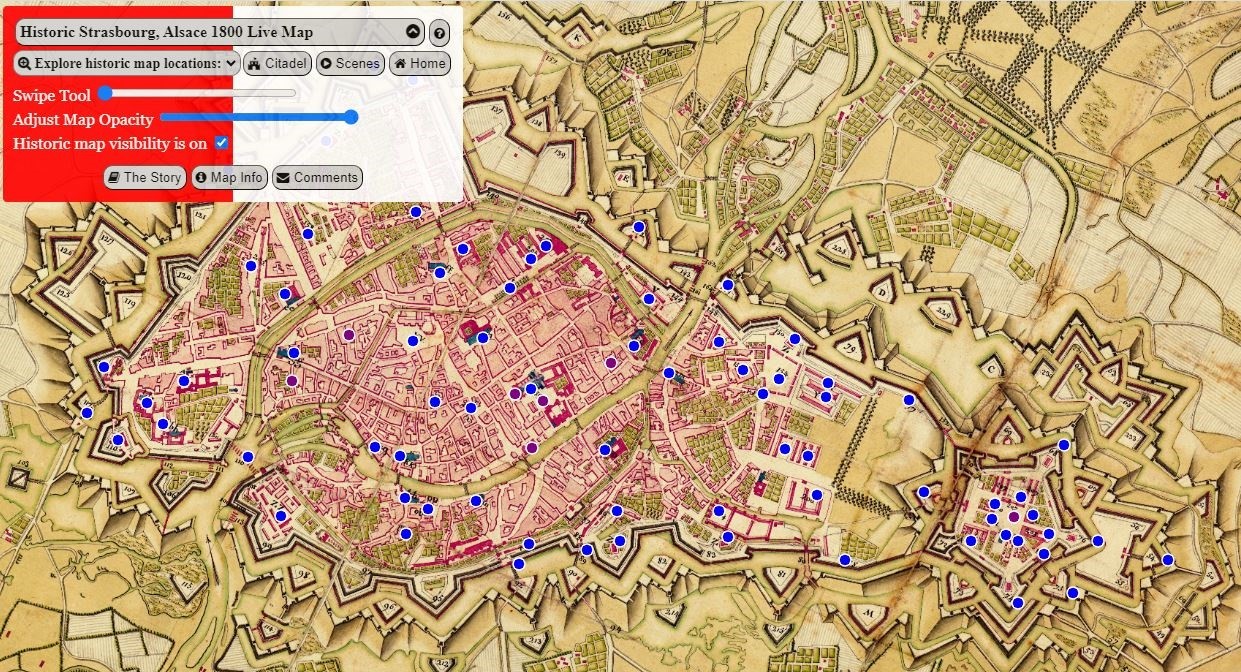Jump to the Citadel view
The width and height of the screenshot is (1241, 672).
277,63
